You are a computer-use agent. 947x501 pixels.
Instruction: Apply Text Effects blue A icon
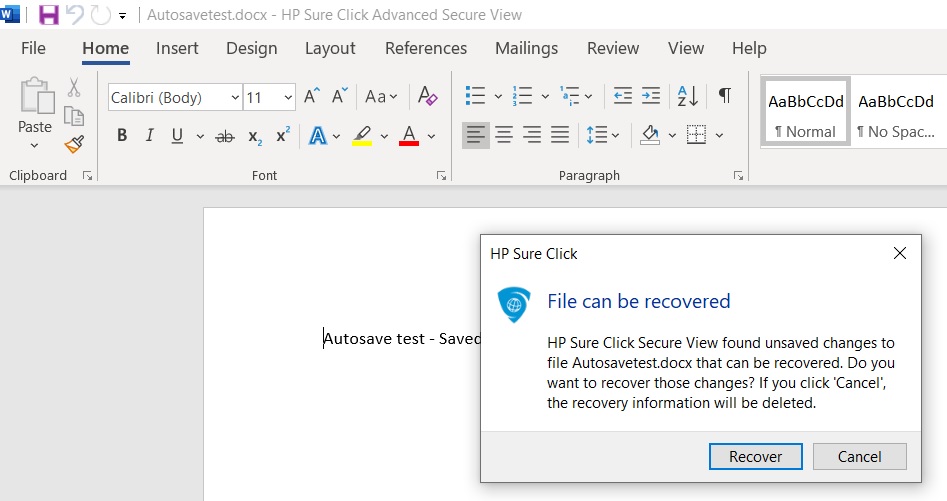point(318,136)
